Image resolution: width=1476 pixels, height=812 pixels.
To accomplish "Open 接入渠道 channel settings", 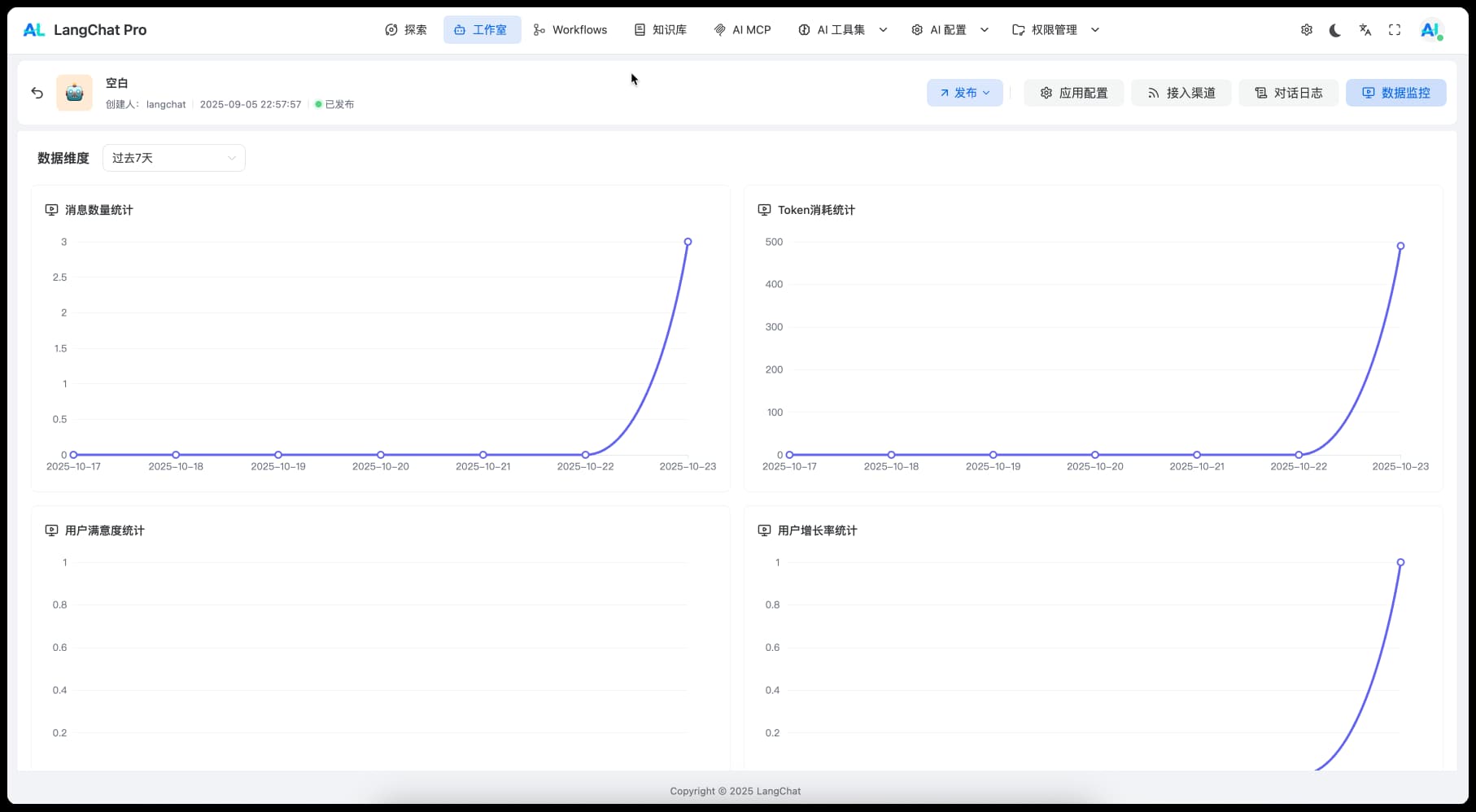I will pos(1181,93).
